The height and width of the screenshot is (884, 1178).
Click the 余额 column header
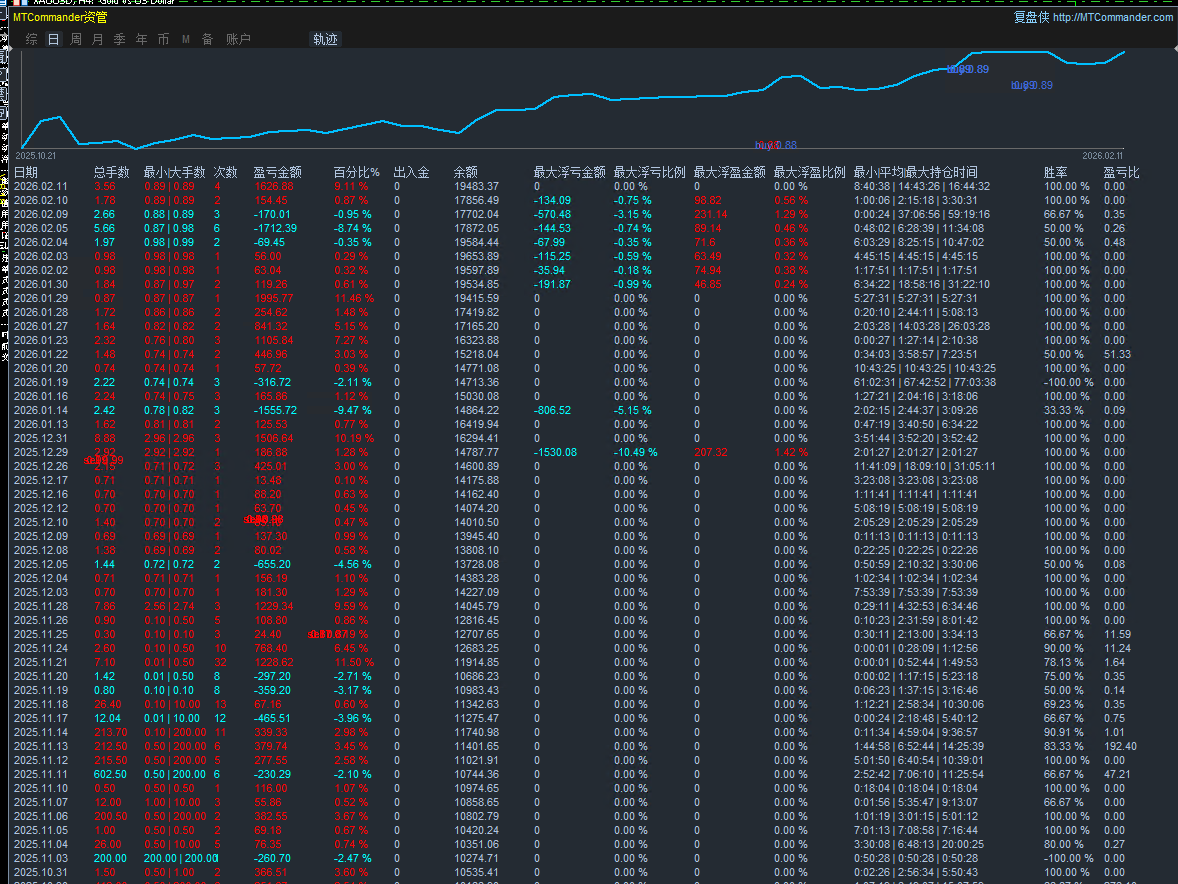tap(465, 172)
